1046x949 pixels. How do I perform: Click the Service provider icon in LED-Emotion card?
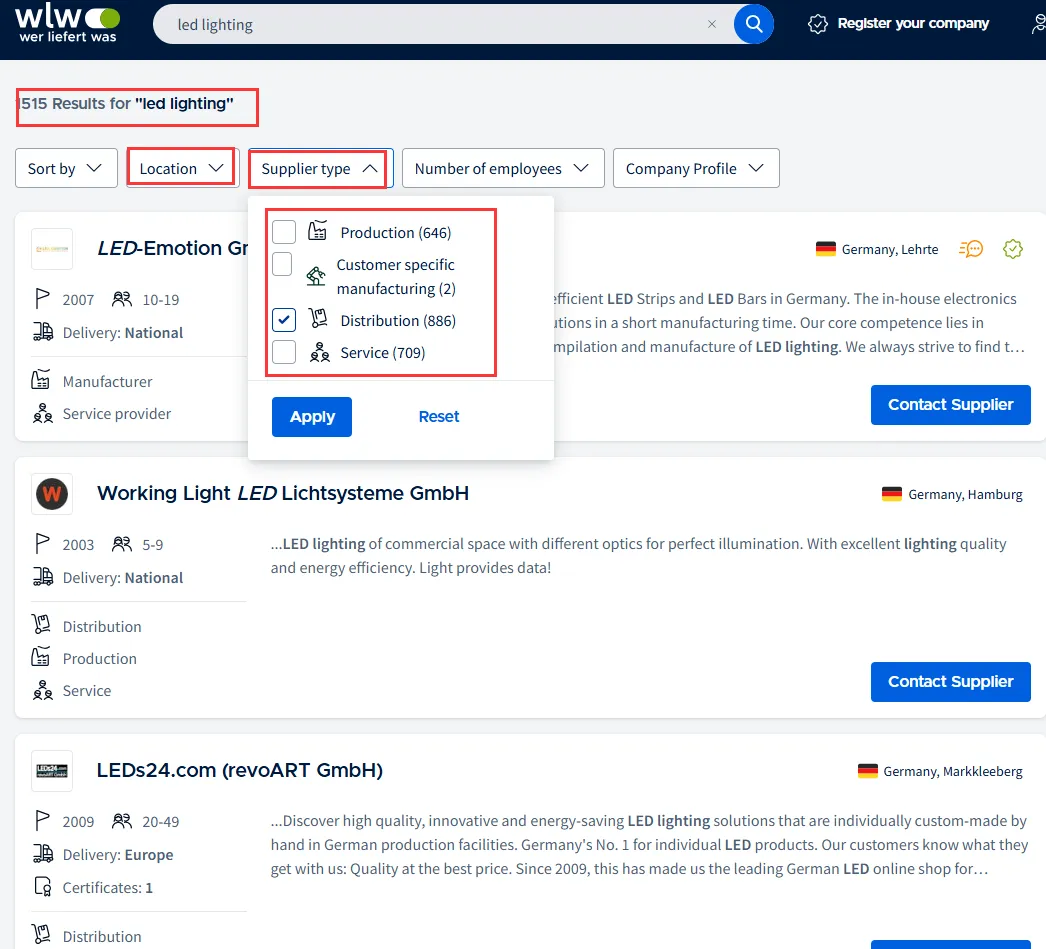coord(43,413)
